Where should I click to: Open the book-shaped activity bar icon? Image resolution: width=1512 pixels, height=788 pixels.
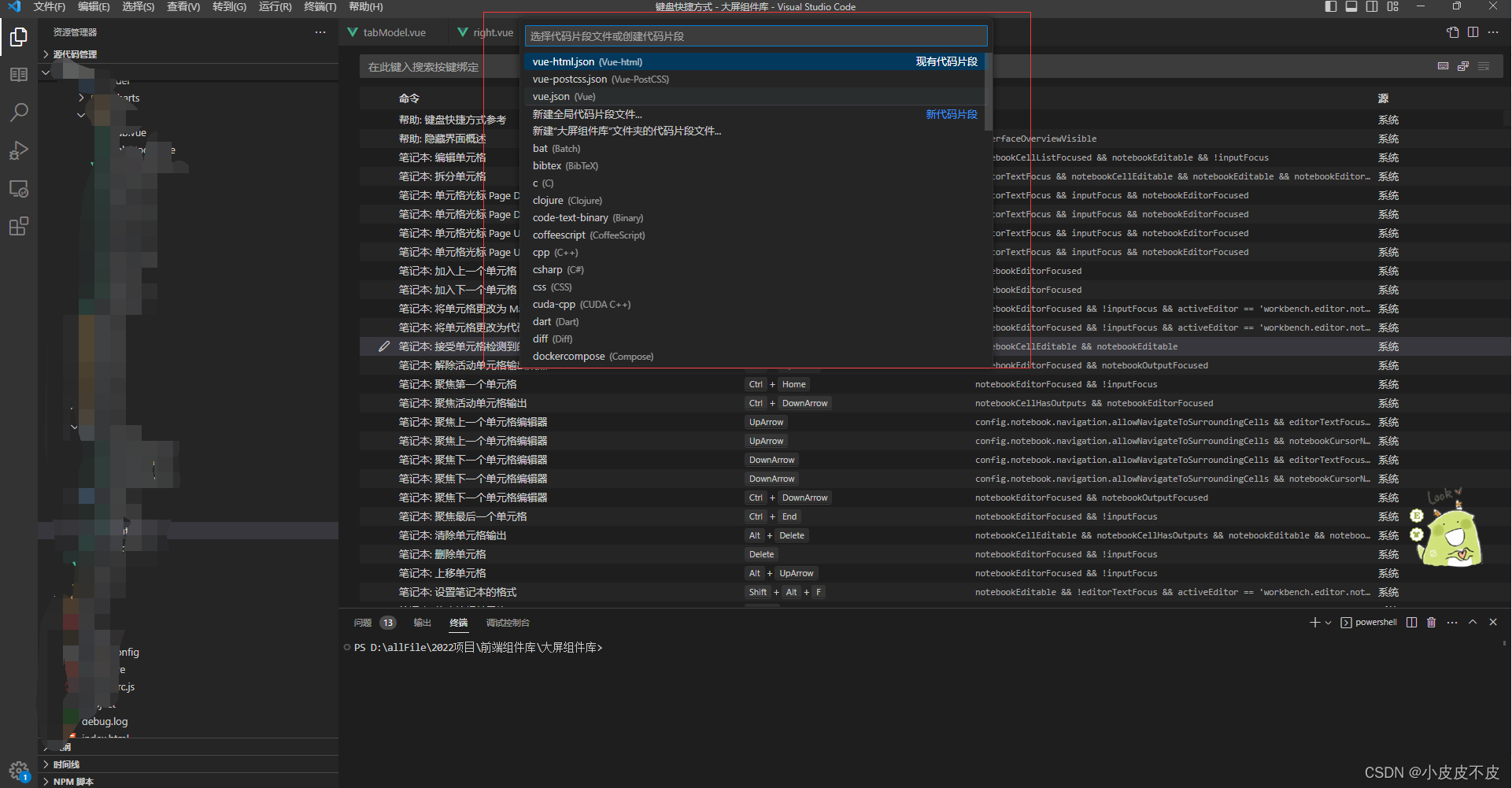click(x=19, y=75)
